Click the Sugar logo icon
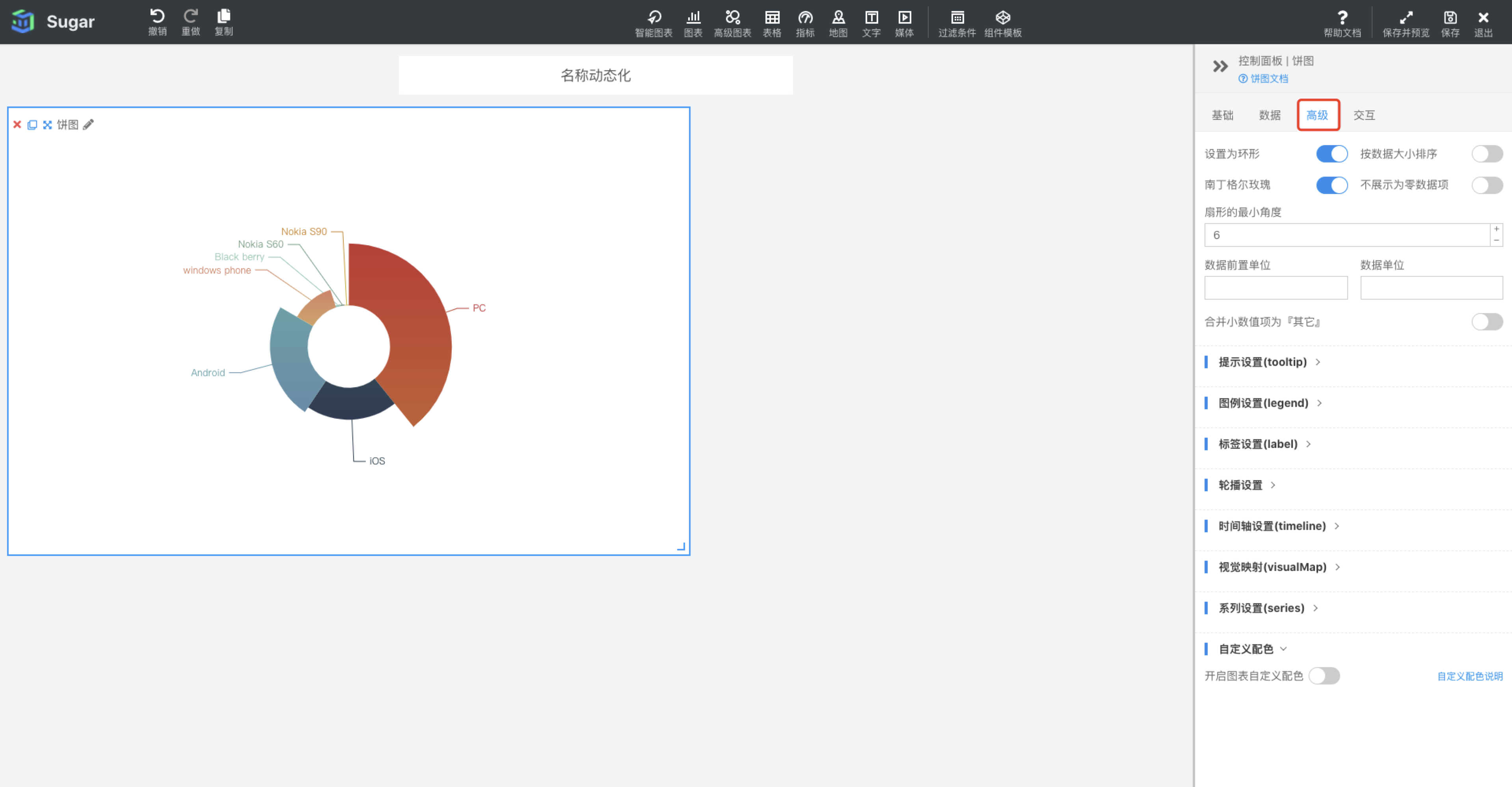Screen dimensions: 1512x787 pyautogui.click(x=23, y=22)
